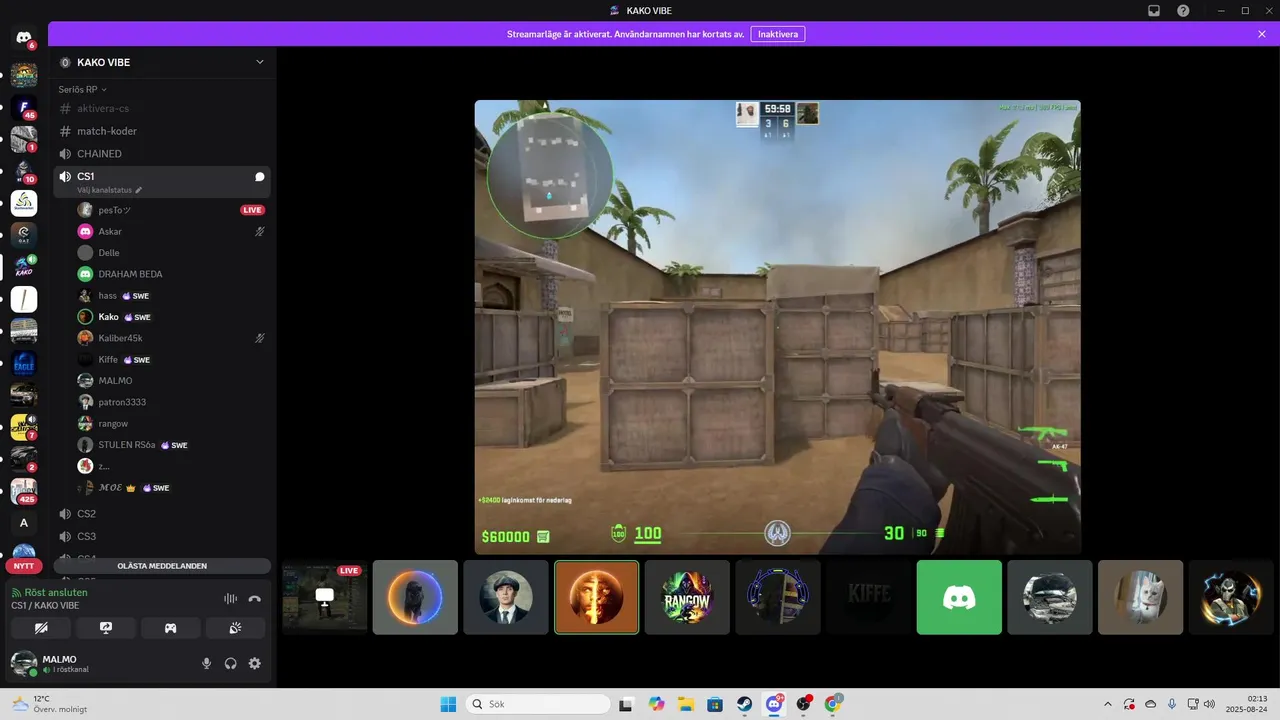
Task: Open File Explorer from the taskbar
Action: tap(686, 704)
